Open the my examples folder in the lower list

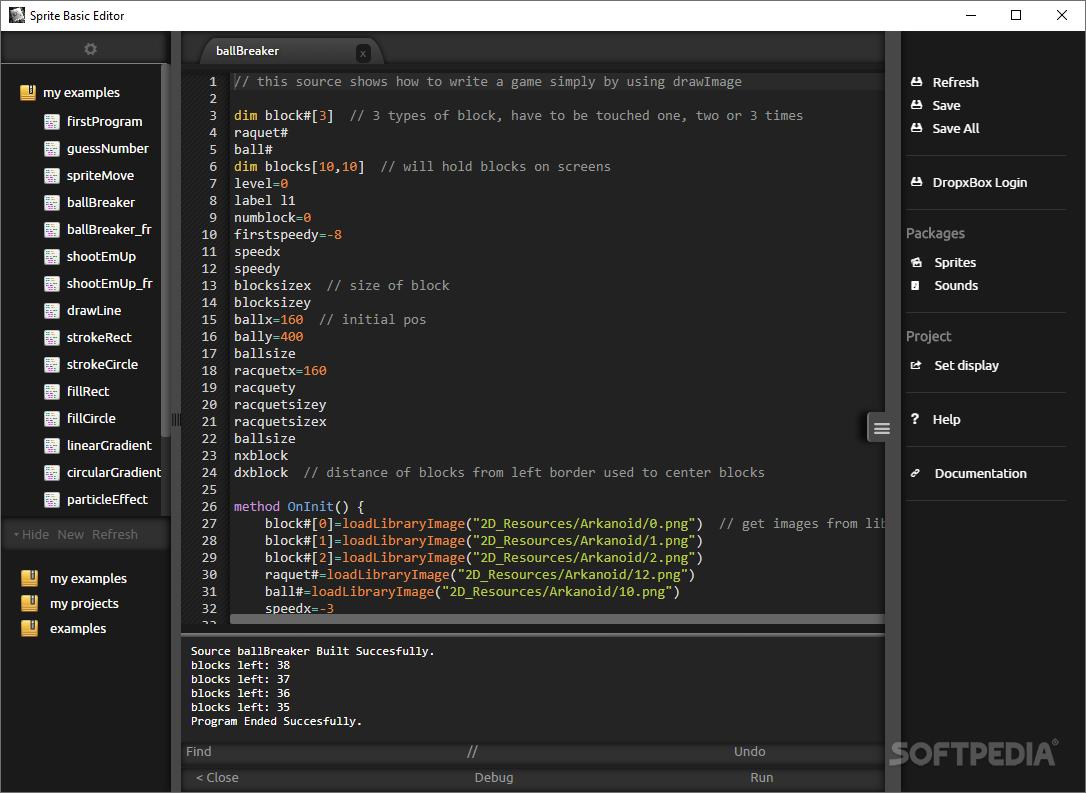(88, 579)
